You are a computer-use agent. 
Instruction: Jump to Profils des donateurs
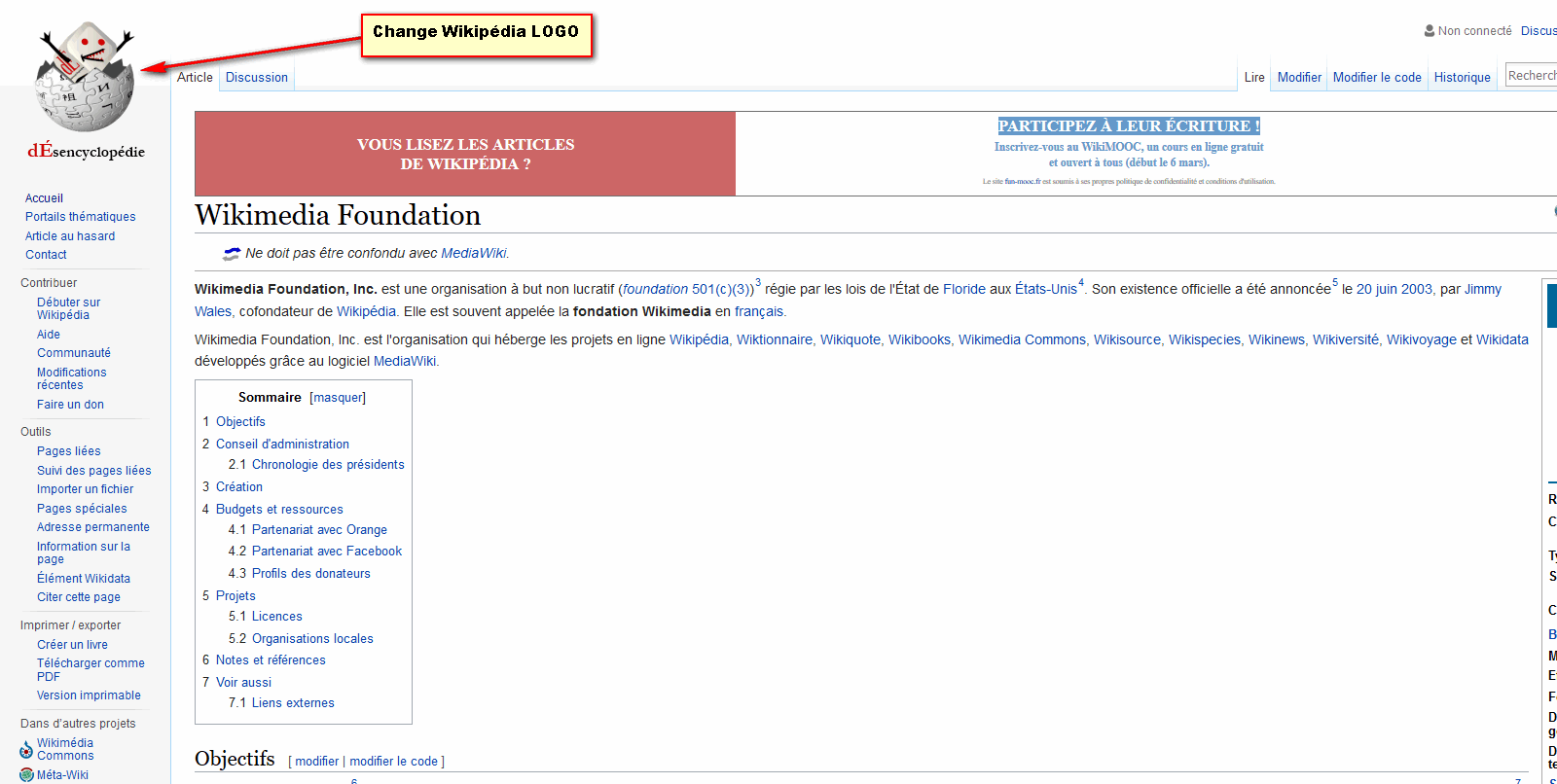[x=311, y=574]
